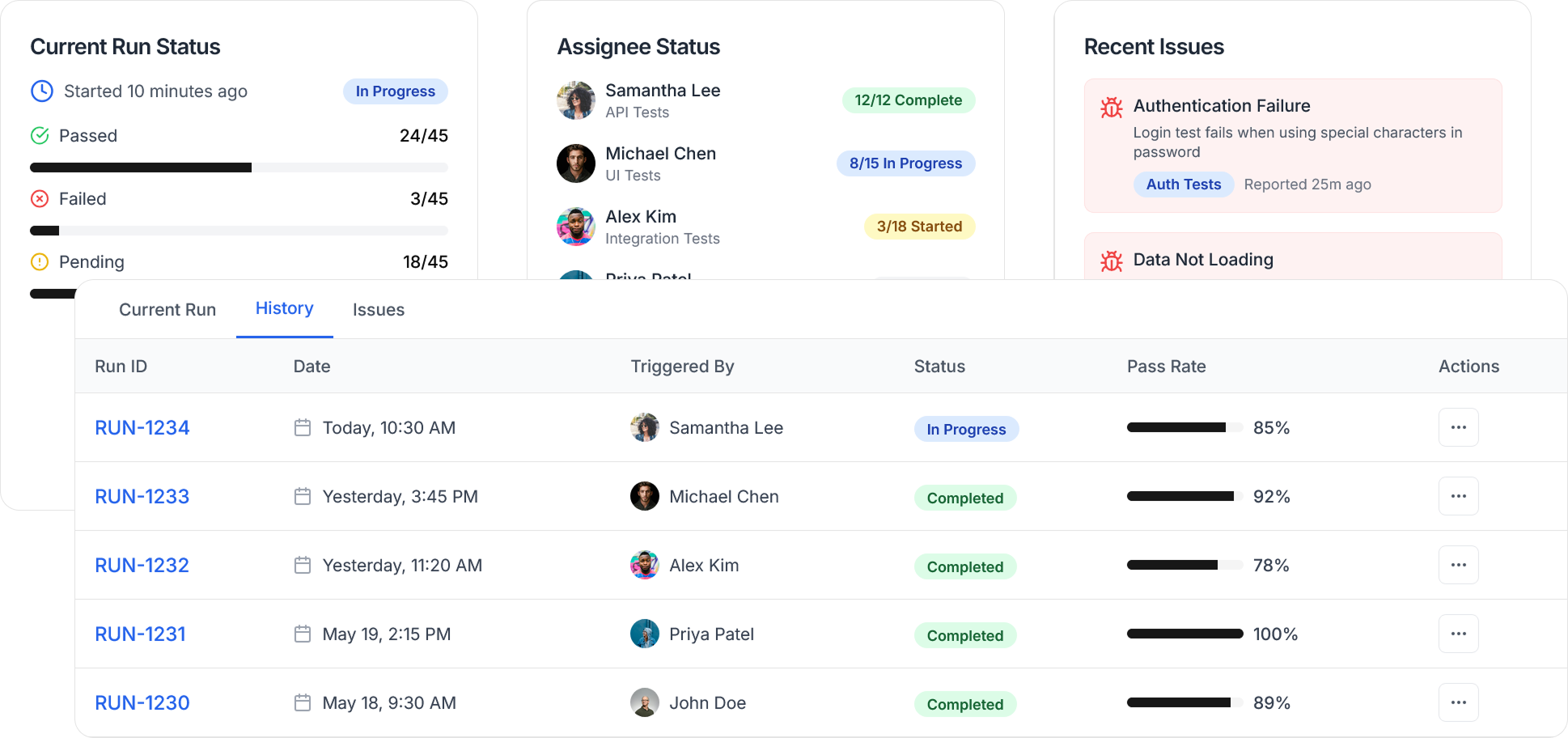Switch to the Issues tab
This screenshot has width=1568, height=738.
pyautogui.click(x=379, y=310)
